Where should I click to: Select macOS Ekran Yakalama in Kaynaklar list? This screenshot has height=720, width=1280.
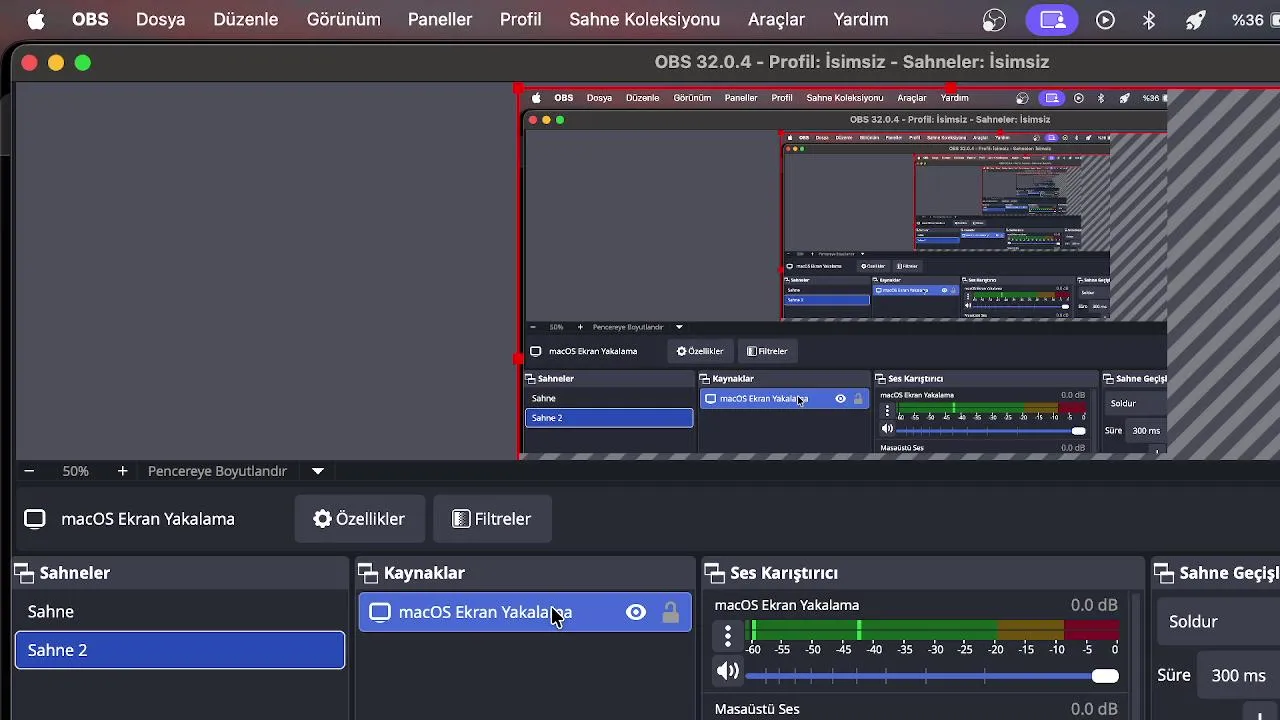click(525, 612)
